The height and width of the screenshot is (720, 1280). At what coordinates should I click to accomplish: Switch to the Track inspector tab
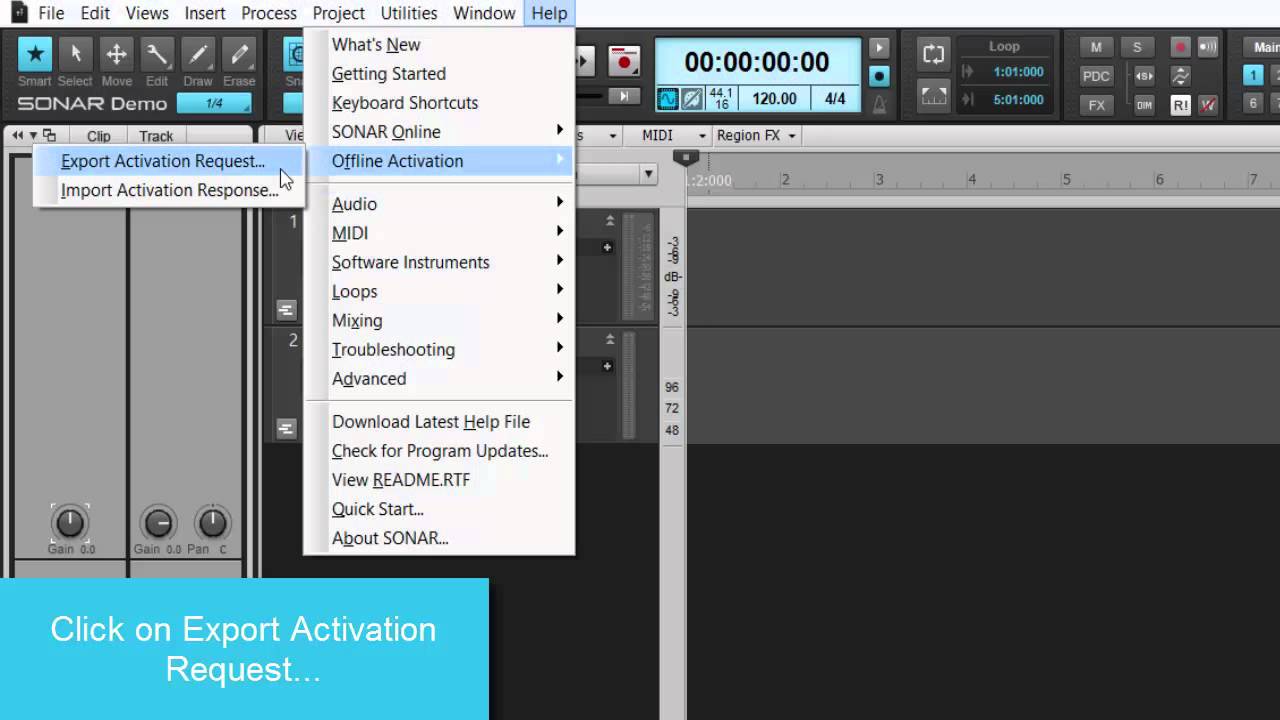[156, 136]
